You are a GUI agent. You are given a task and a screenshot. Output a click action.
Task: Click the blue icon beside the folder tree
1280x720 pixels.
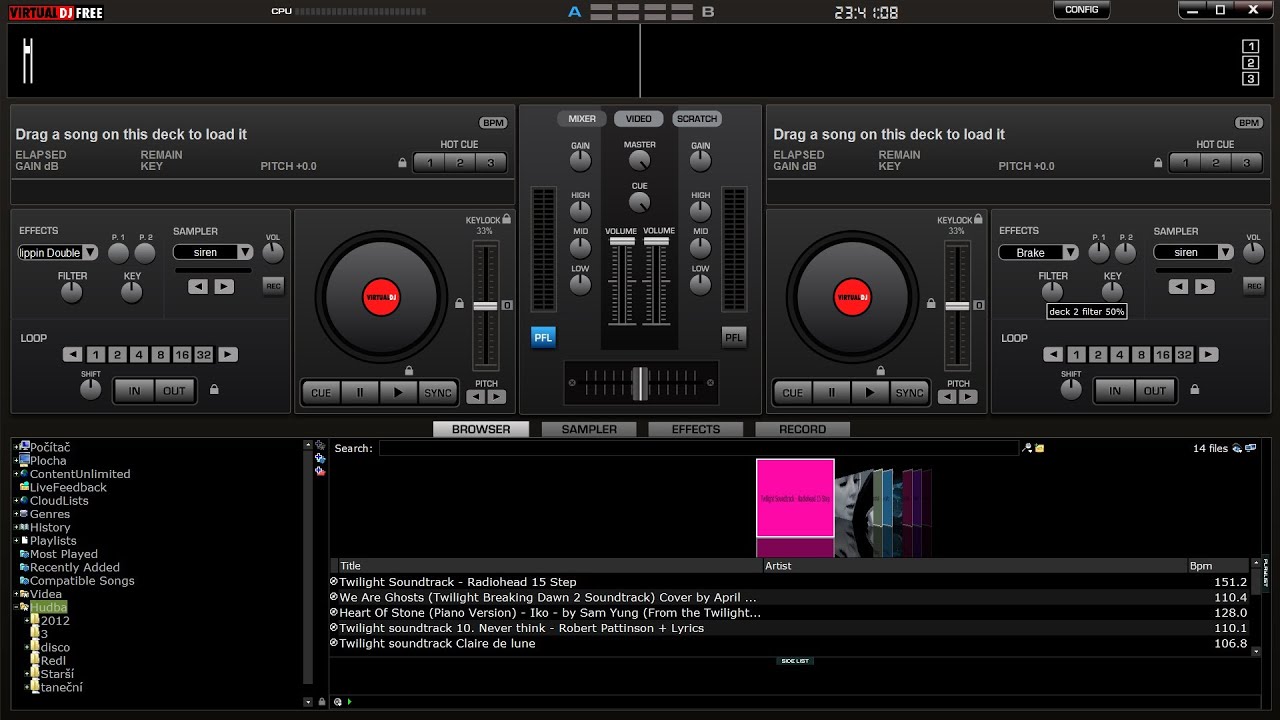click(320, 458)
